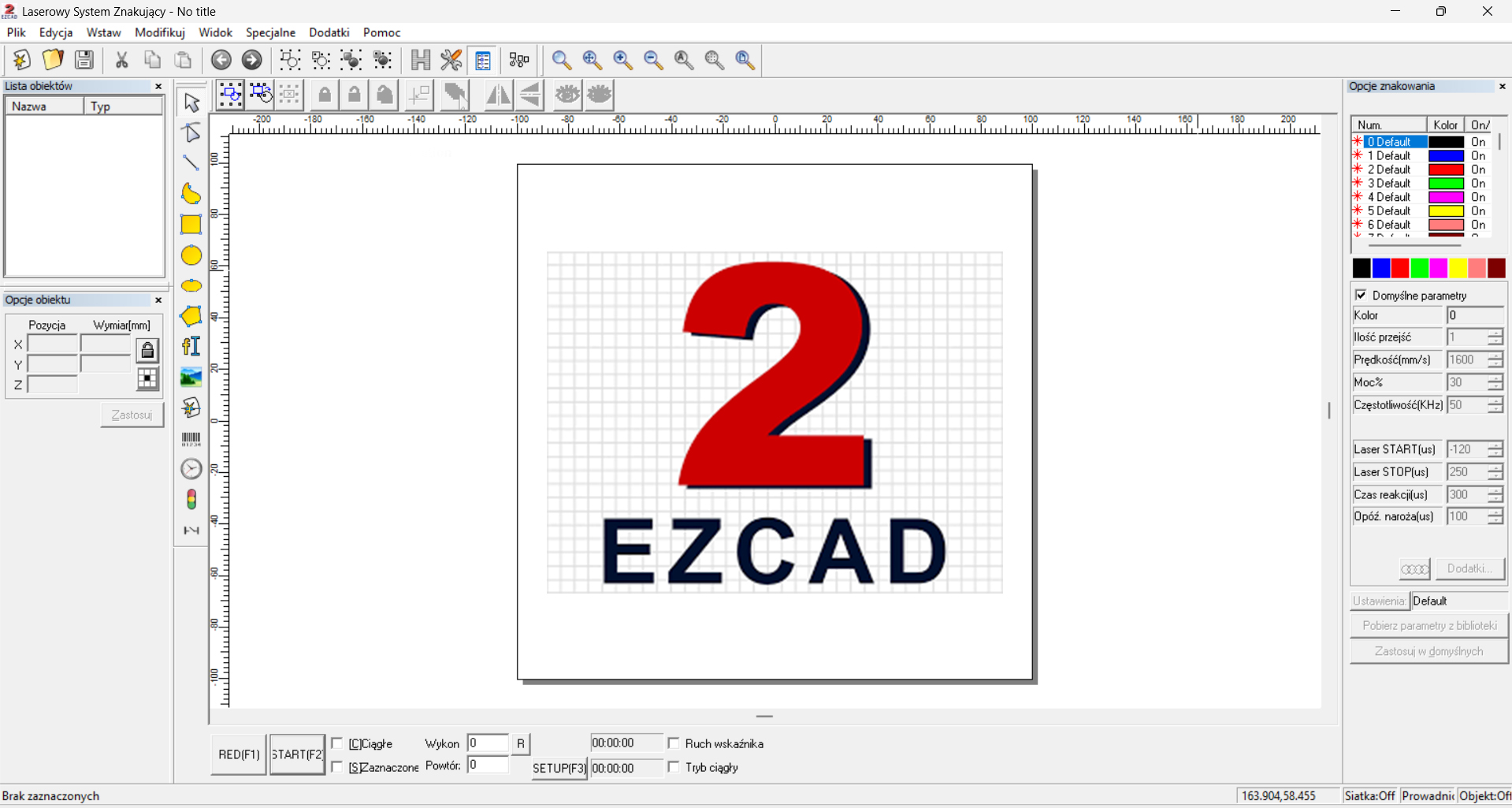Viewport: 1512px width, 808px height.
Task: Adjust the Opóź. naroża(us) stepper arrows
Action: tap(1495, 517)
